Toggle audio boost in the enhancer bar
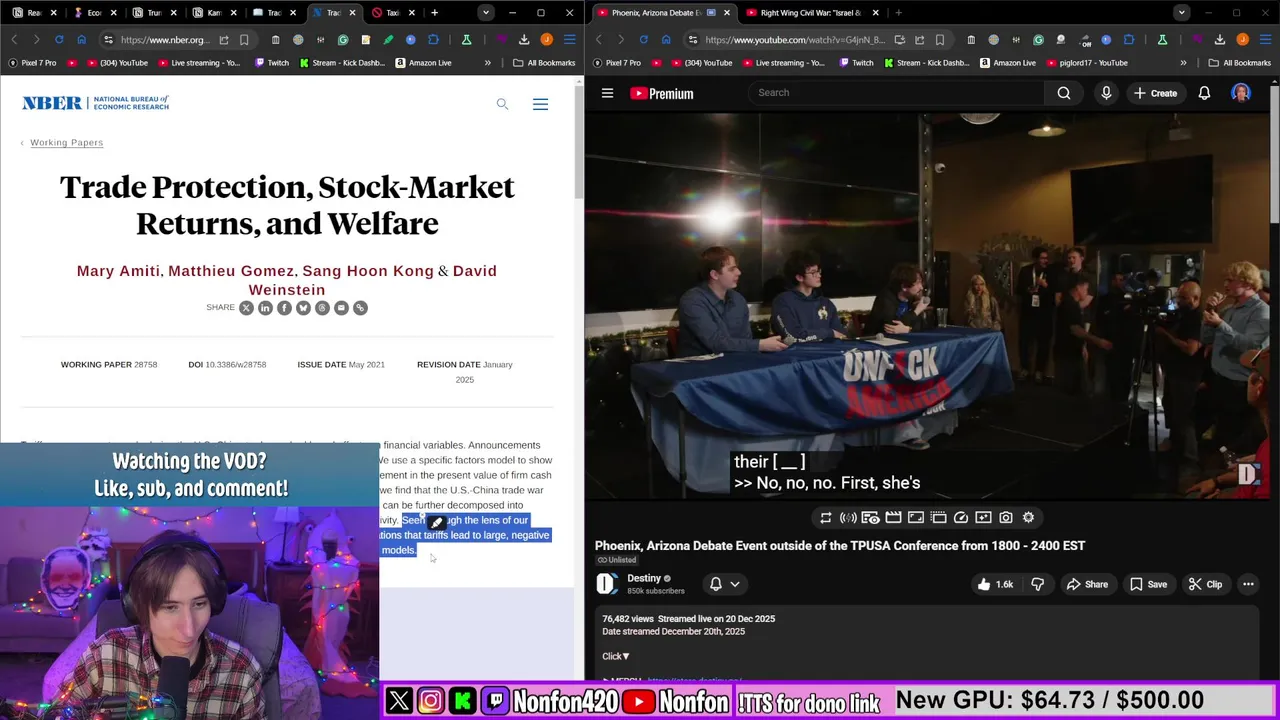1280x720 pixels. click(848, 518)
